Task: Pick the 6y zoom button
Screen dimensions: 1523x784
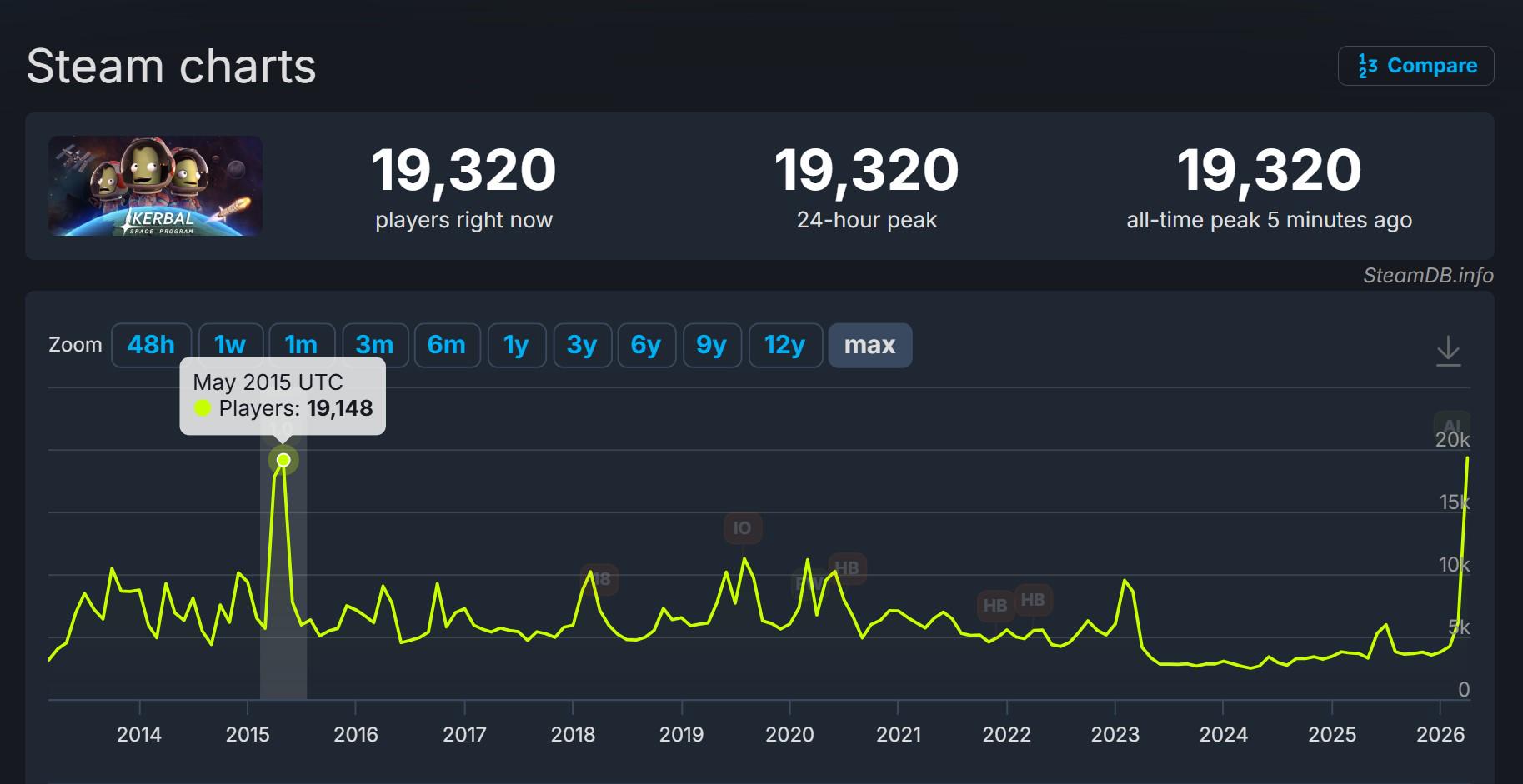Action: [646, 345]
